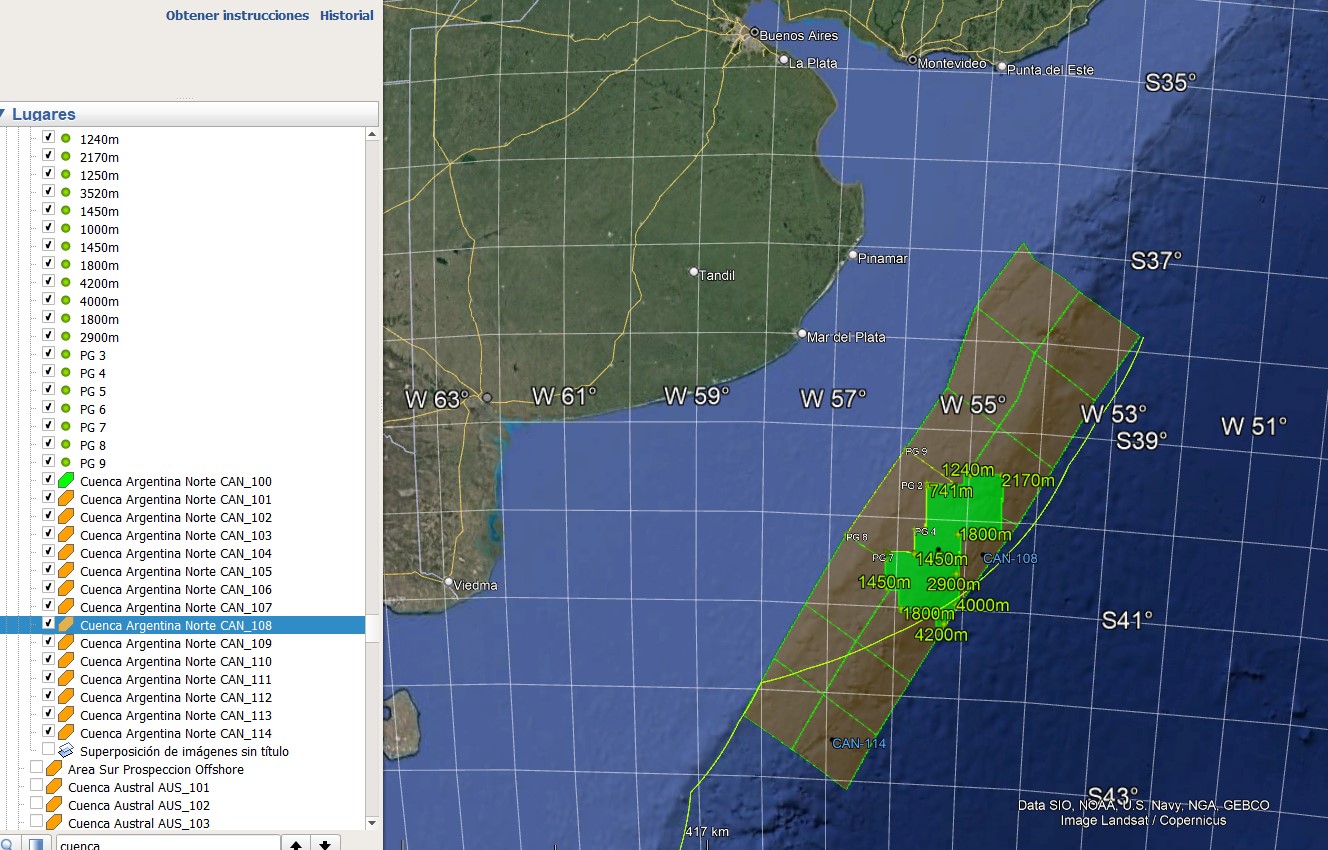The image size is (1328, 850).
Task: Click the orange polygon icon of Cuenca Austral AUS_102
Action: (x=54, y=806)
